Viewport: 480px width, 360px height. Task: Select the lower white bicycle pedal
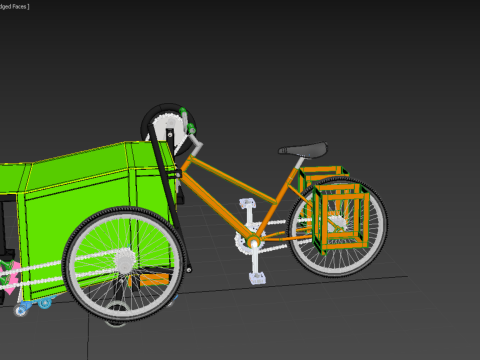pos(257,278)
